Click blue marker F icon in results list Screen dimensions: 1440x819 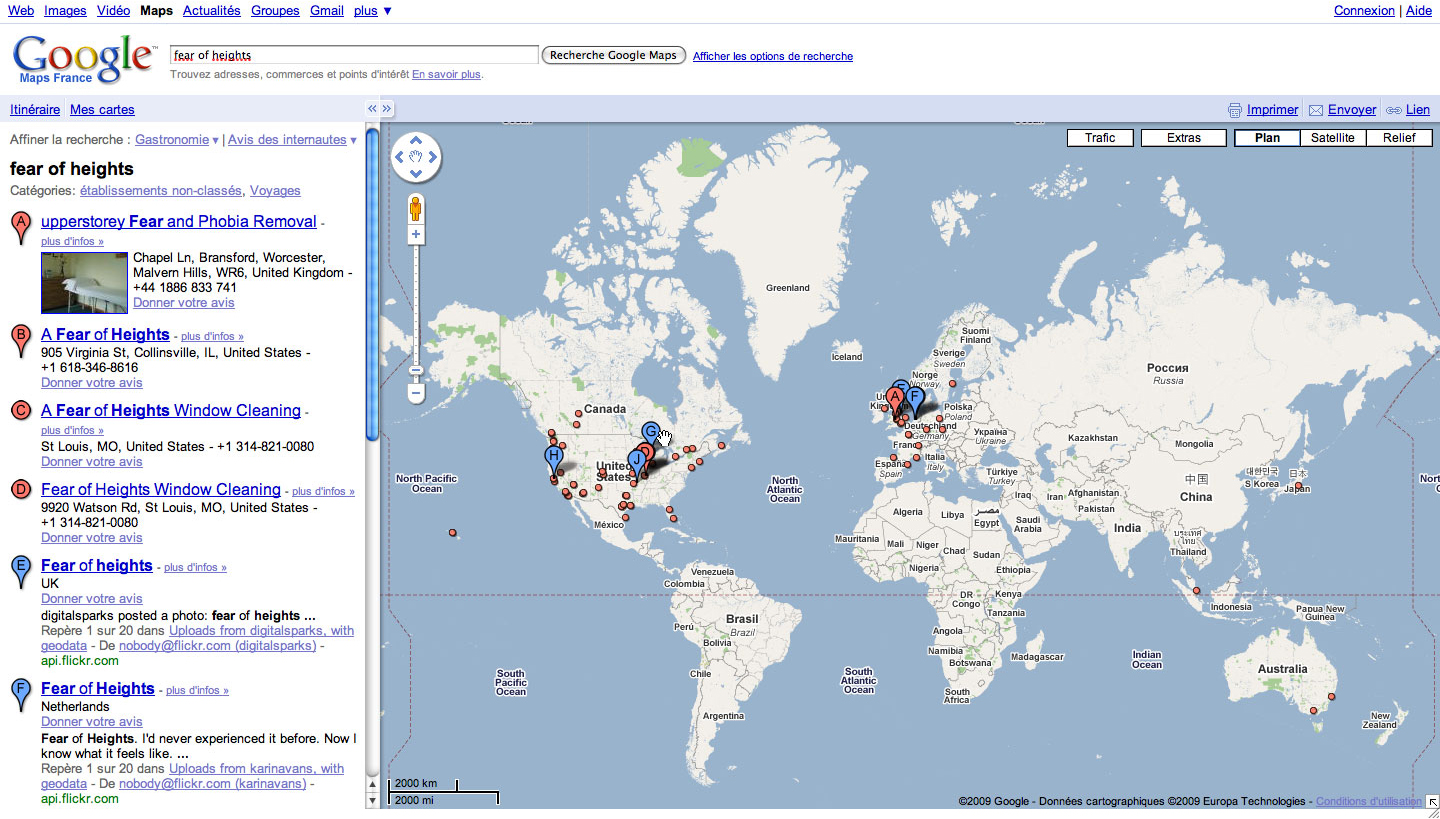20,694
